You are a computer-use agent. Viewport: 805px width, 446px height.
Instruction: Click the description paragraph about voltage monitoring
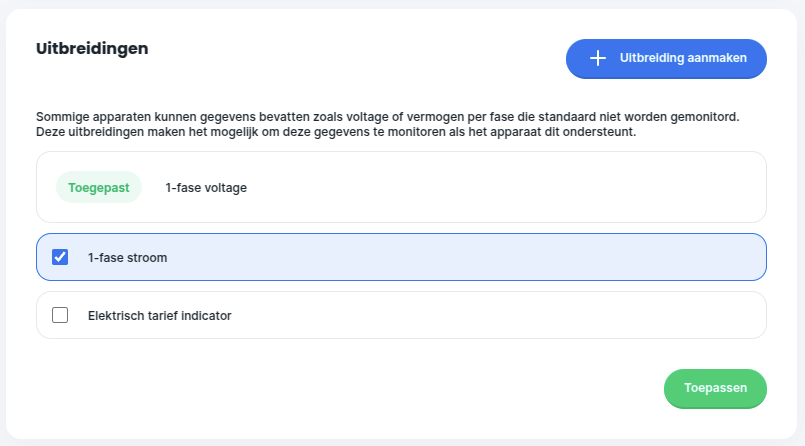click(388, 124)
